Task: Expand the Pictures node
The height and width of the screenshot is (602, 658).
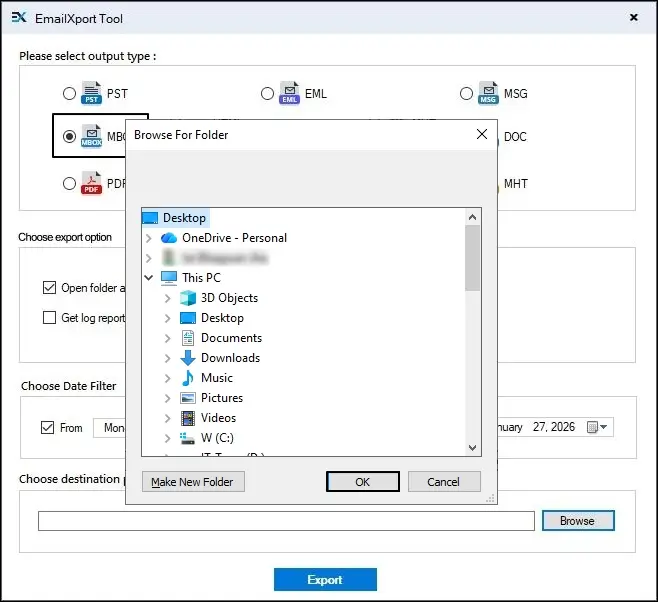Action: pyautogui.click(x=167, y=398)
